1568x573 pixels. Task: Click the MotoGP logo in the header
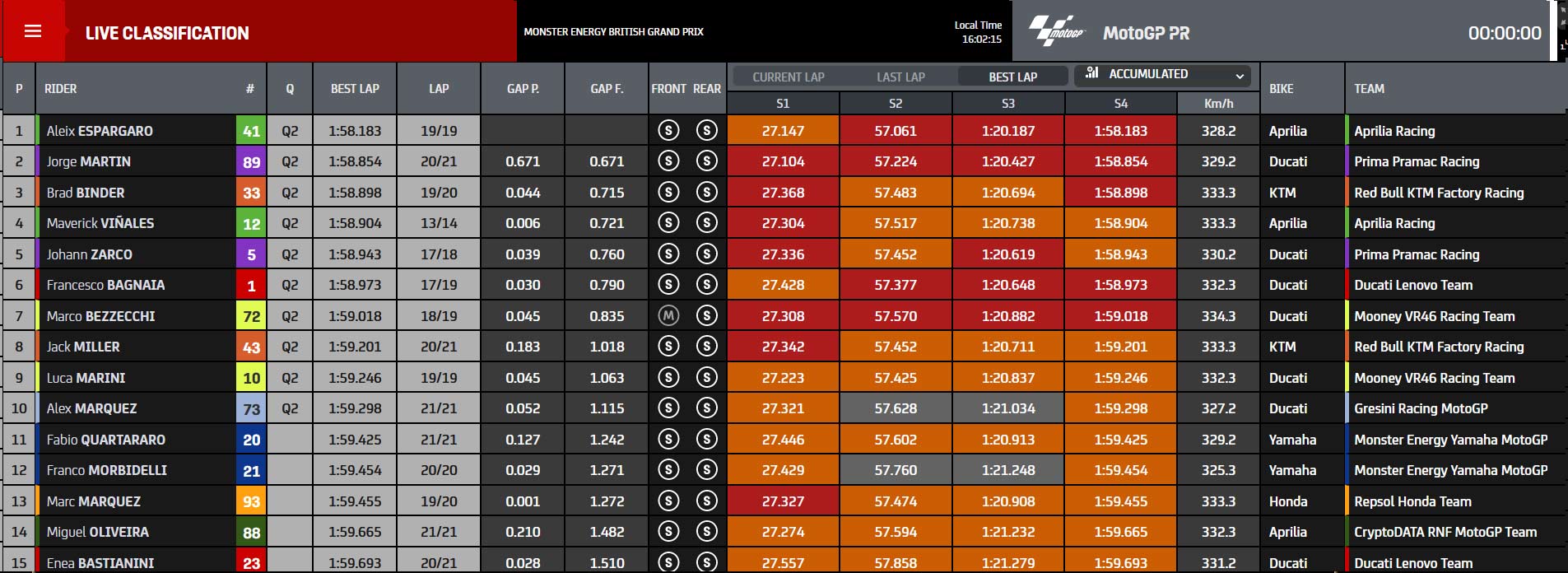click(x=1057, y=31)
